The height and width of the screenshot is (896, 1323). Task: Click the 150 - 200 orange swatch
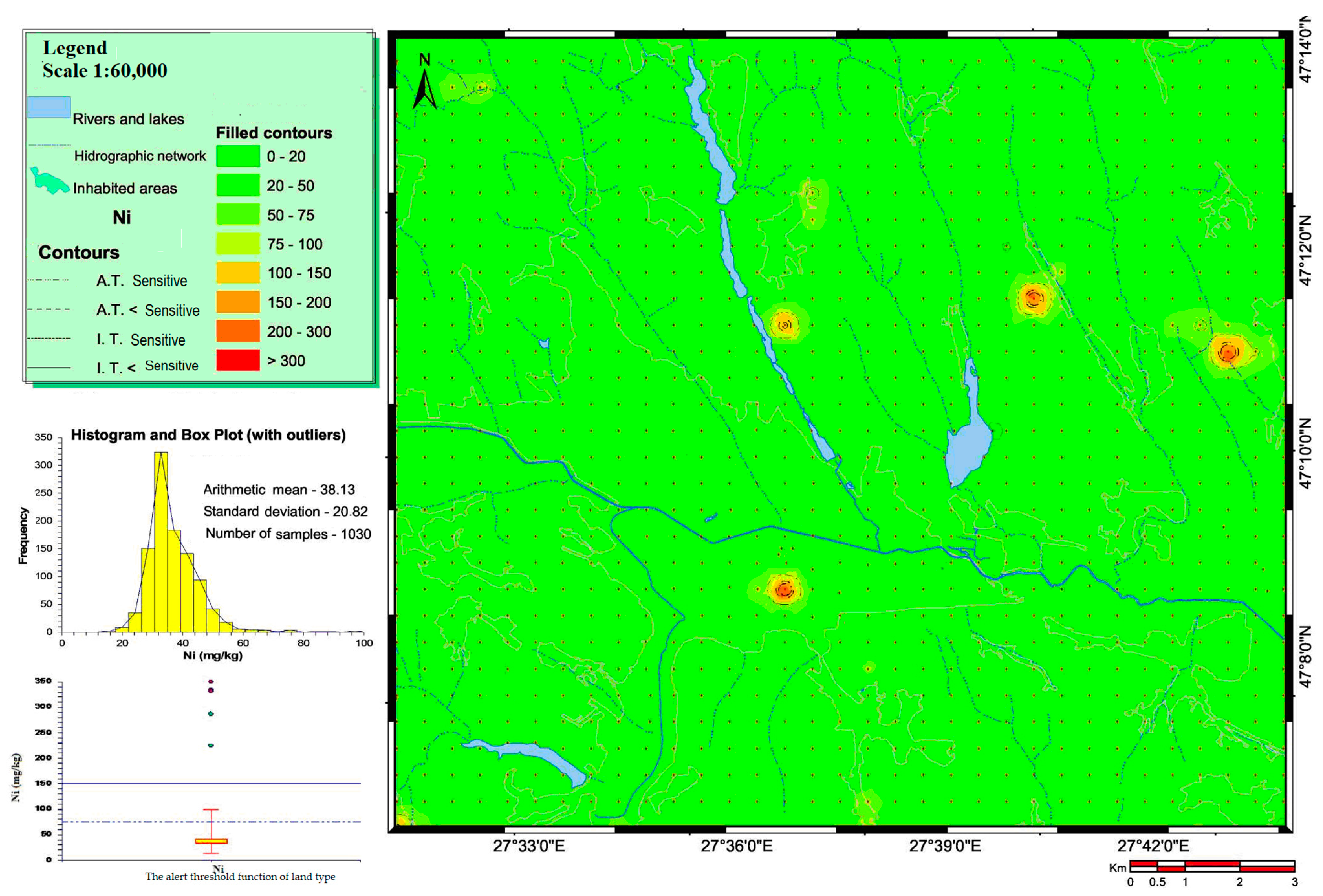tap(238, 302)
